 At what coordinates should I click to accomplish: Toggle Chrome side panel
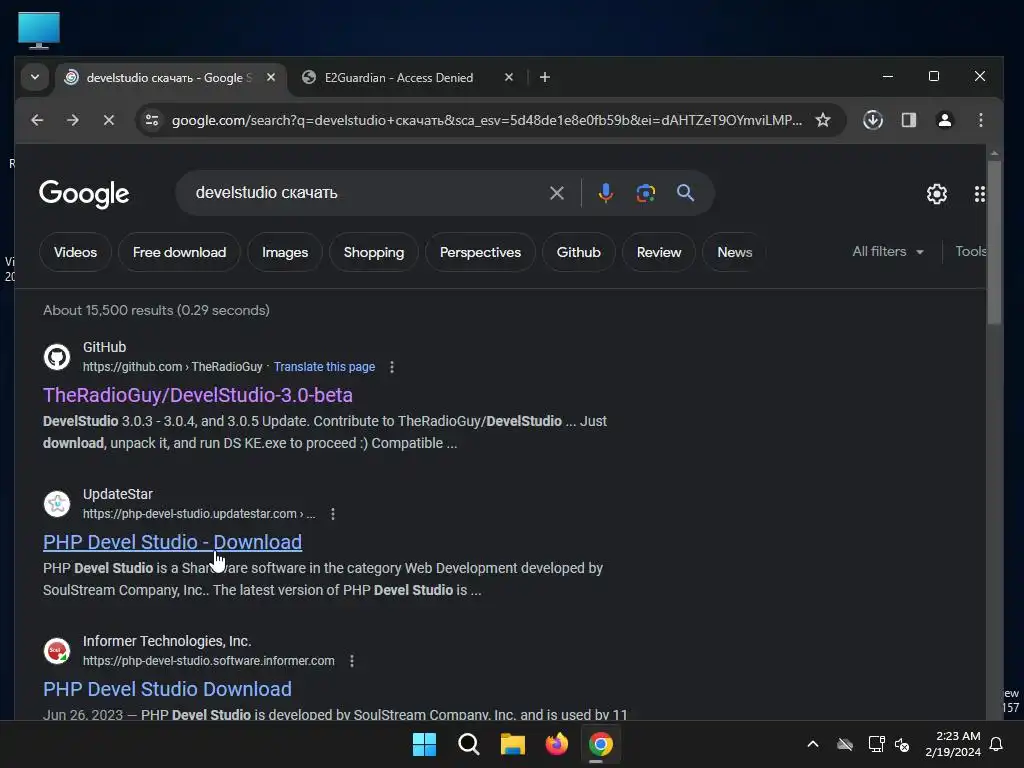[x=908, y=120]
